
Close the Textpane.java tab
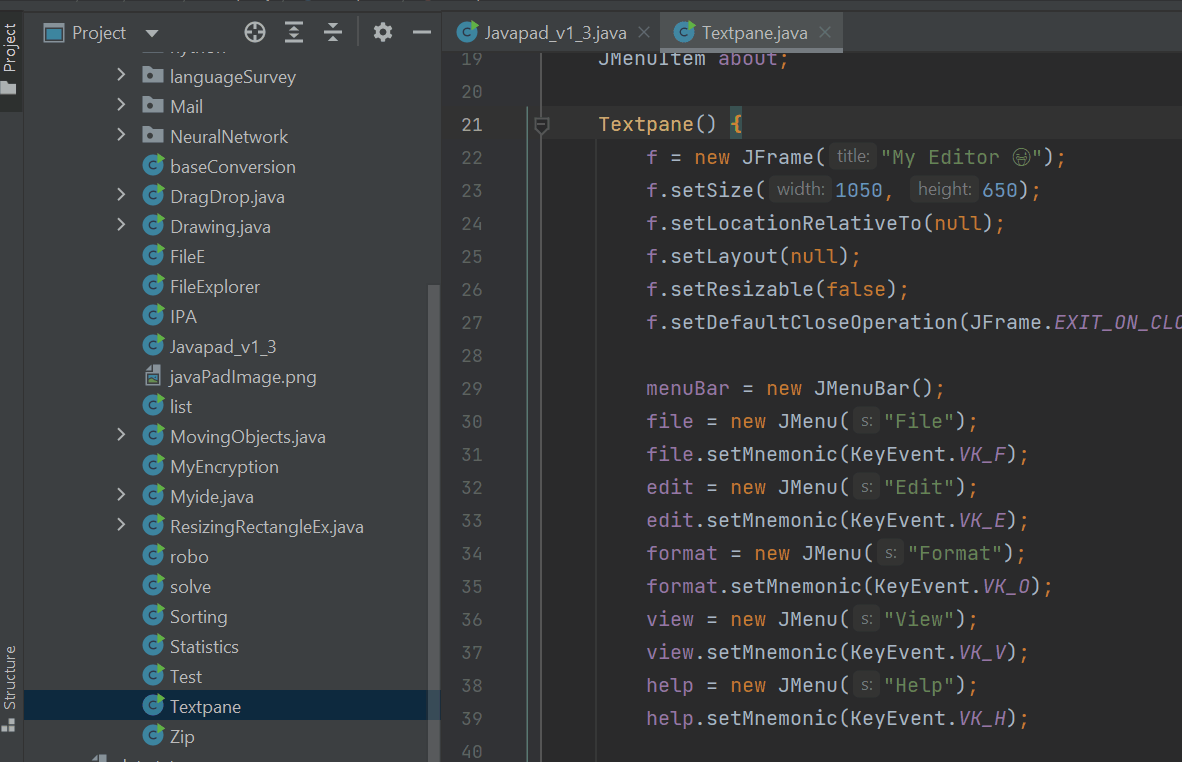[825, 32]
